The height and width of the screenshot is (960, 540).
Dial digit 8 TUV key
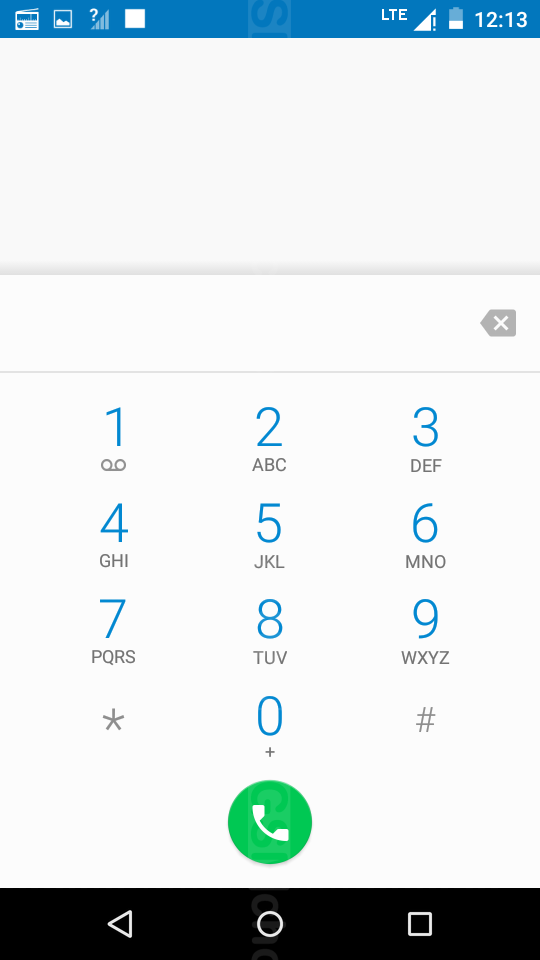pos(269,631)
